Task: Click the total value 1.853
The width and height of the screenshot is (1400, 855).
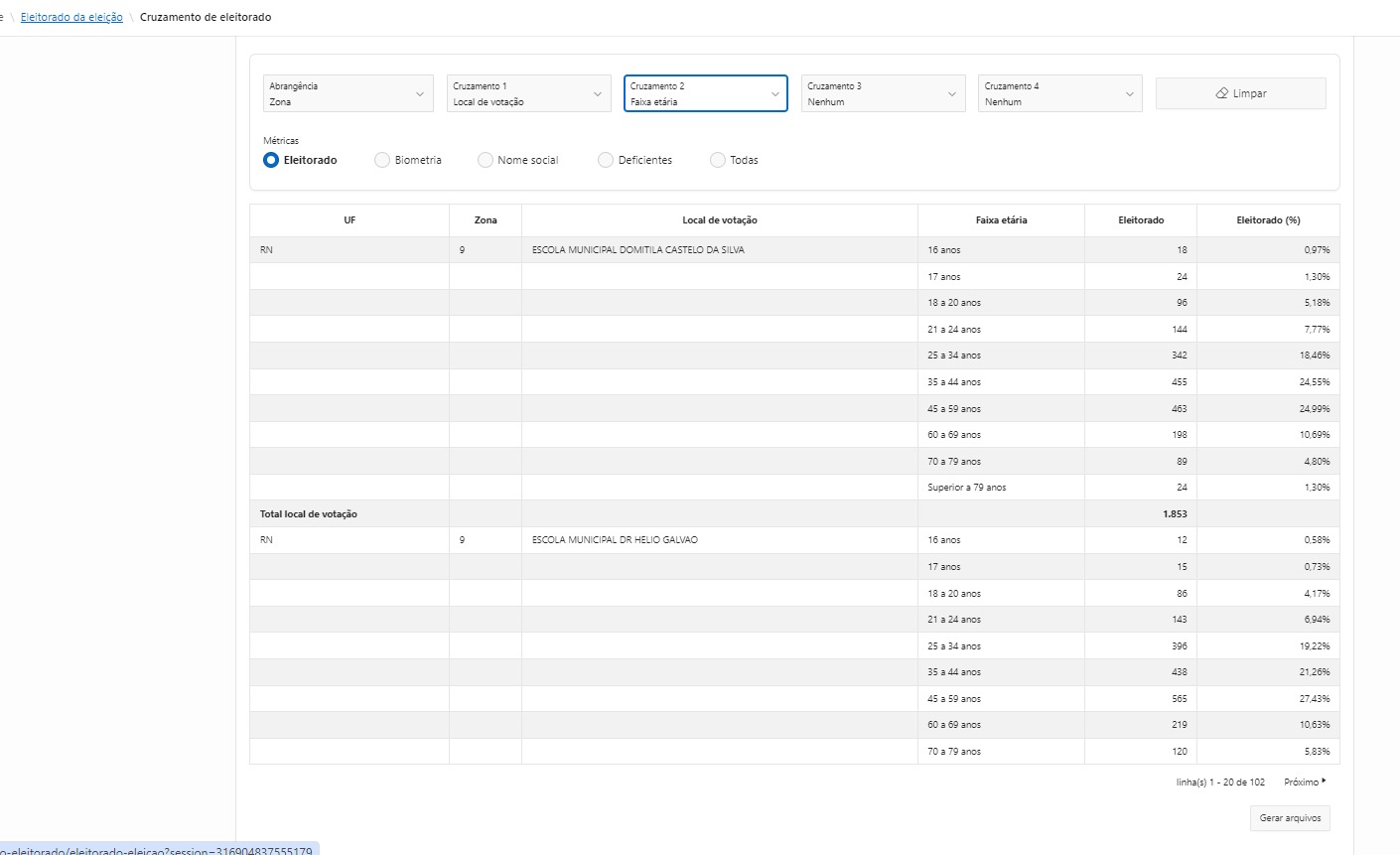Action: (1175, 514)
